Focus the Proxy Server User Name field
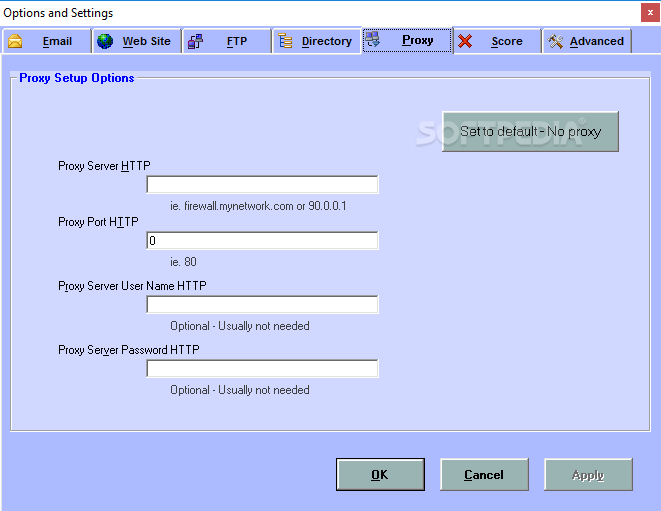Viewport: 661px width, 511px height. pos(262,304)
